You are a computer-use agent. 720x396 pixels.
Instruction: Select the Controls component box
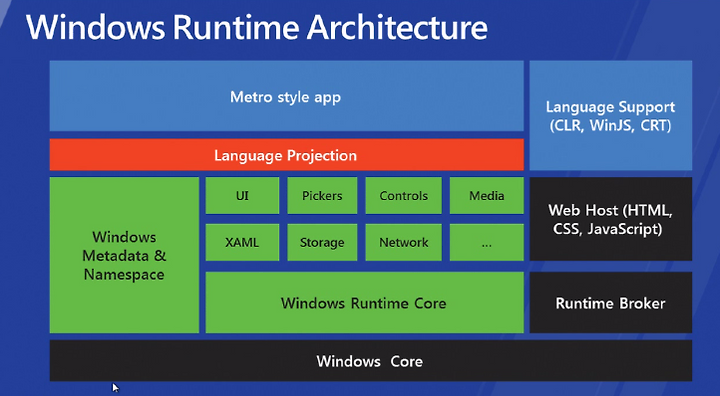(x=404, y=196)
